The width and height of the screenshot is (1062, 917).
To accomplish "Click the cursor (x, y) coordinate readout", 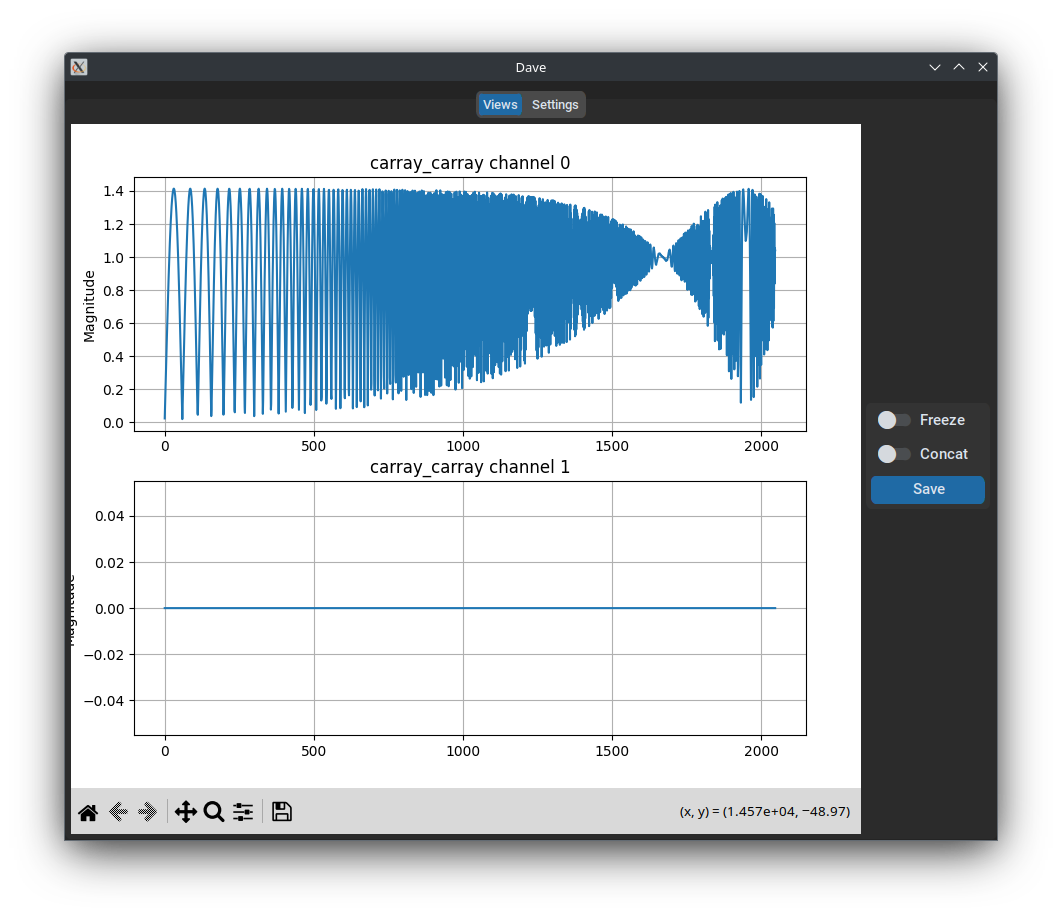I will click(765, 812).
